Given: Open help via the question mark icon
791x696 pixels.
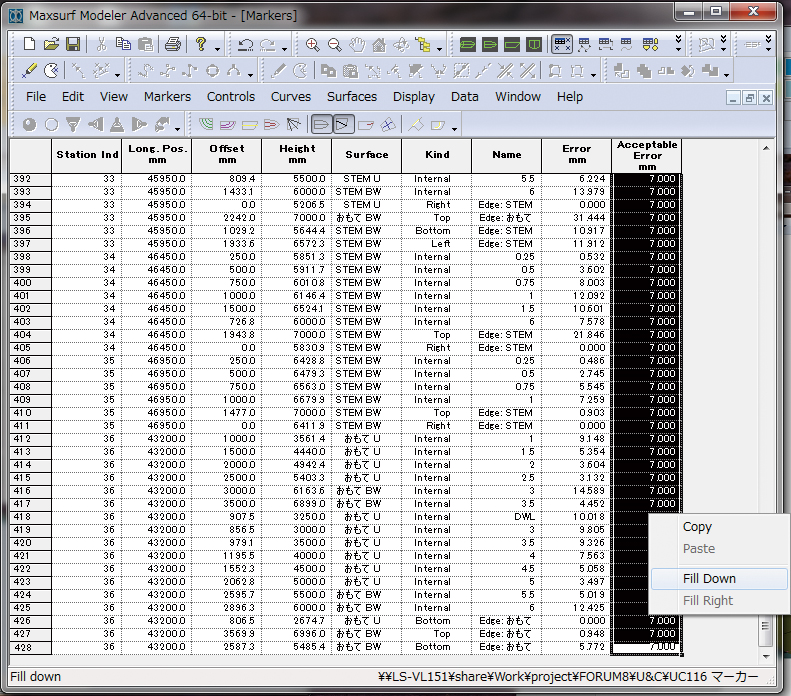Looking at the screenshot, I should point(201,44).
